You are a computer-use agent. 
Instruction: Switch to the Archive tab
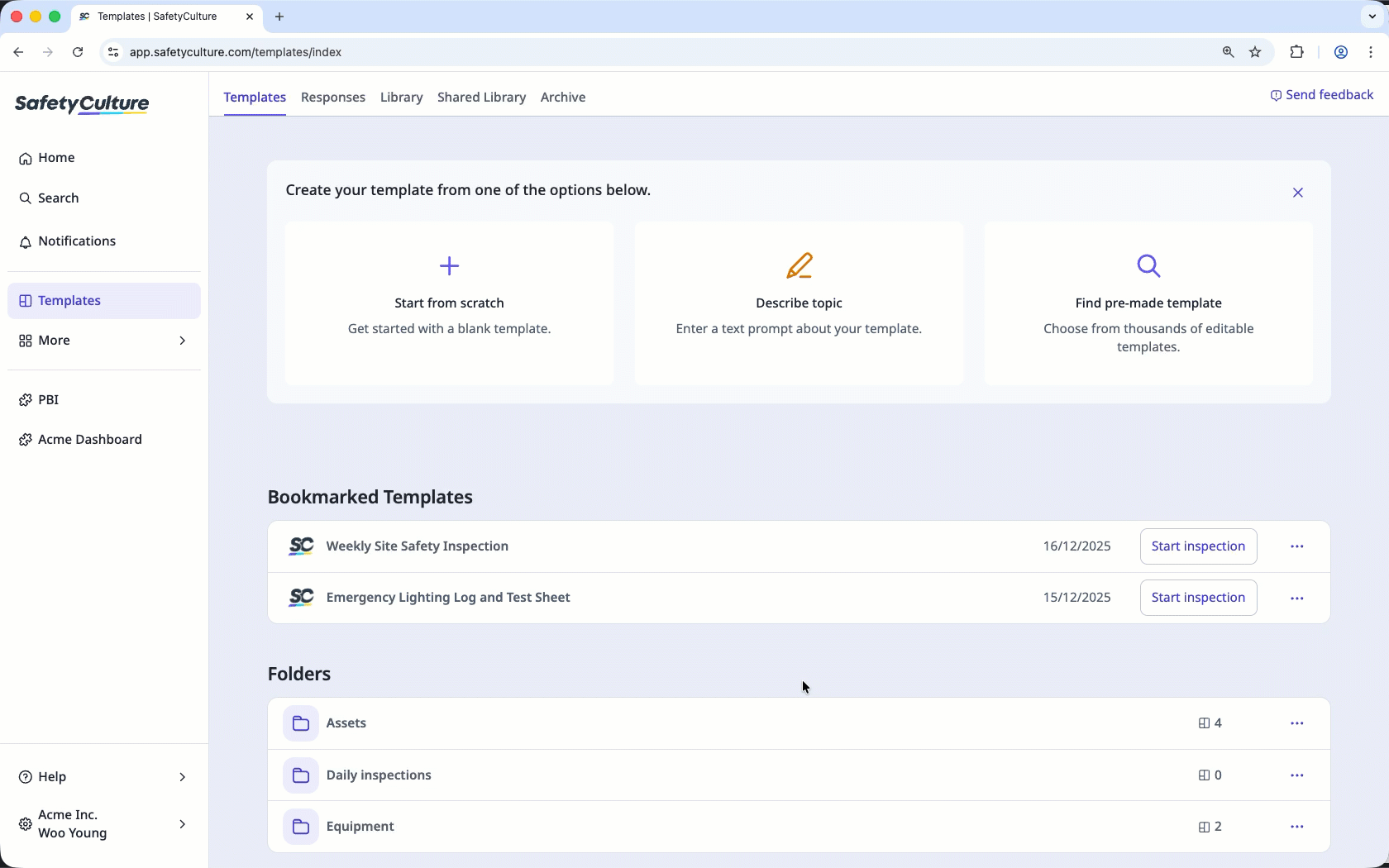(x=563, y=98)
